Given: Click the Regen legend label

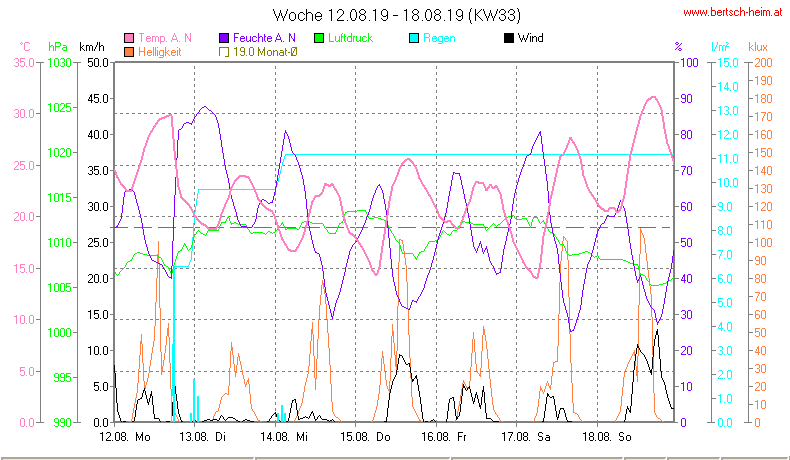Looking at the screenshot, I should pyautogui.click(x=439, y=38).
